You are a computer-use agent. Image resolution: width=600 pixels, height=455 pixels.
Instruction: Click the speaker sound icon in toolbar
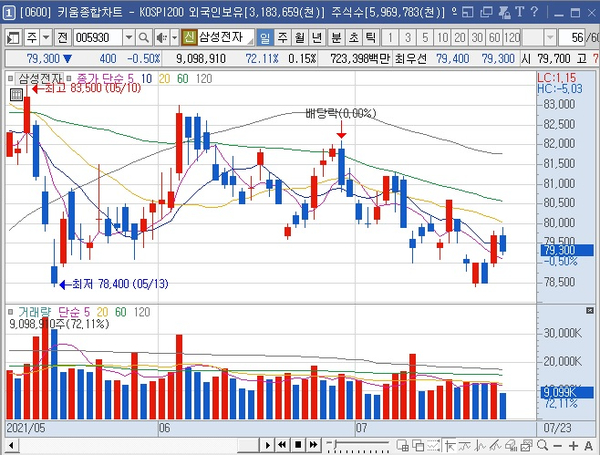coord(161,38)
